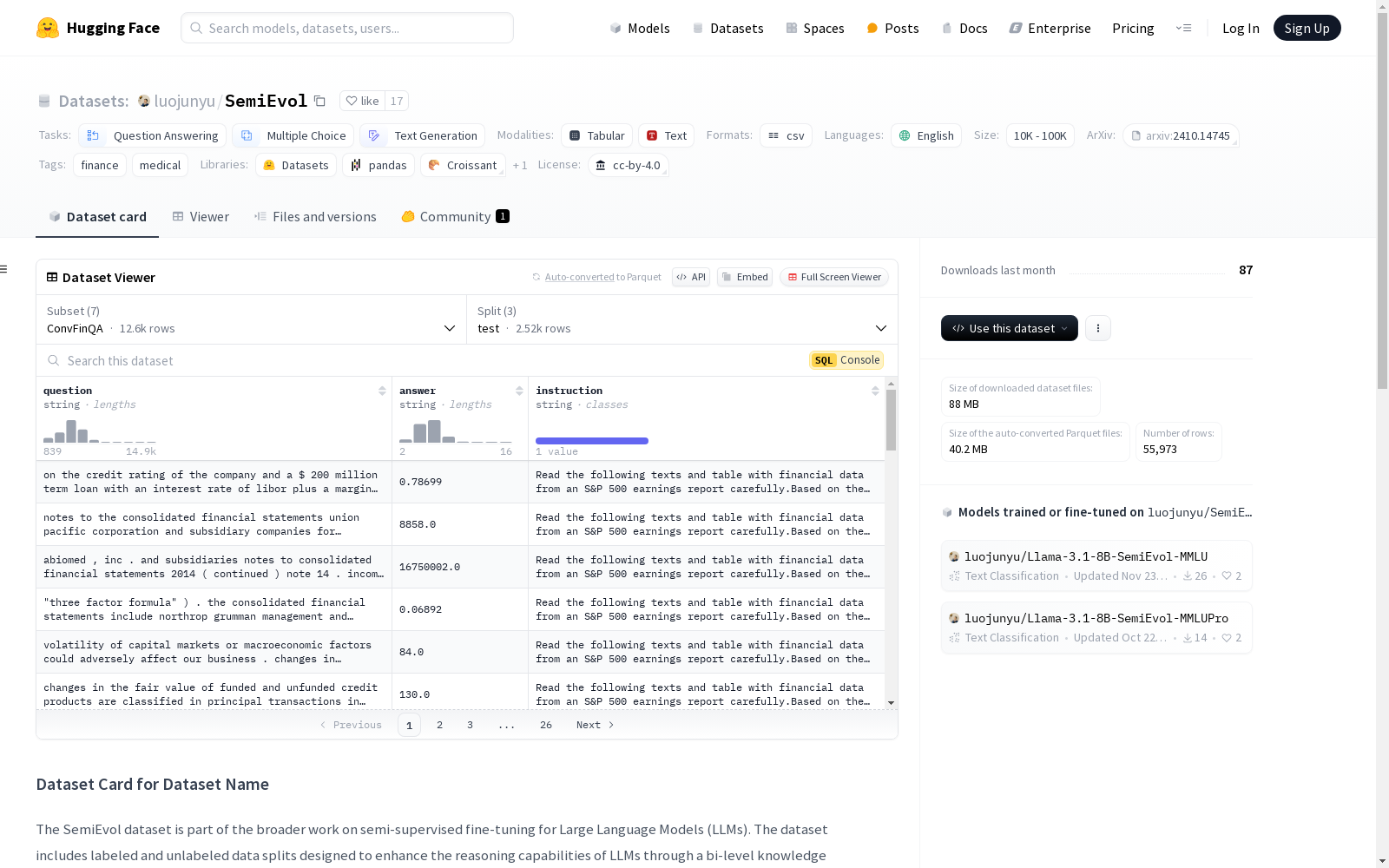
Task: Open Posts in the top navigation
Action: [892, 28]
